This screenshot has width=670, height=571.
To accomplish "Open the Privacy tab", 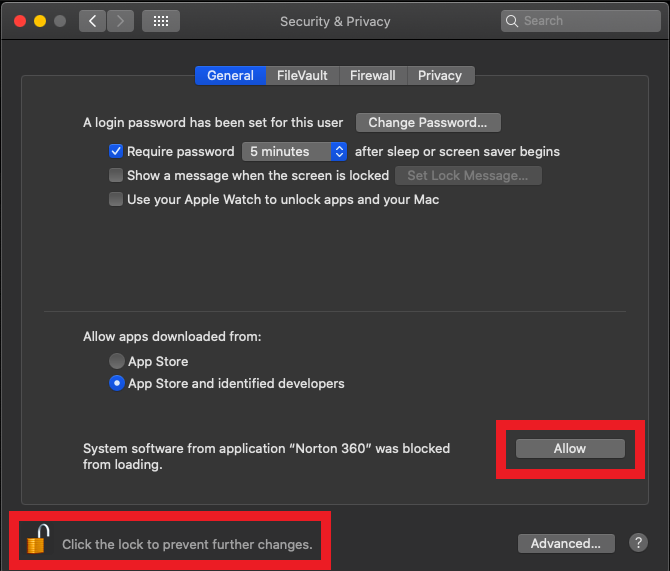I will click(x=440, y=76).
